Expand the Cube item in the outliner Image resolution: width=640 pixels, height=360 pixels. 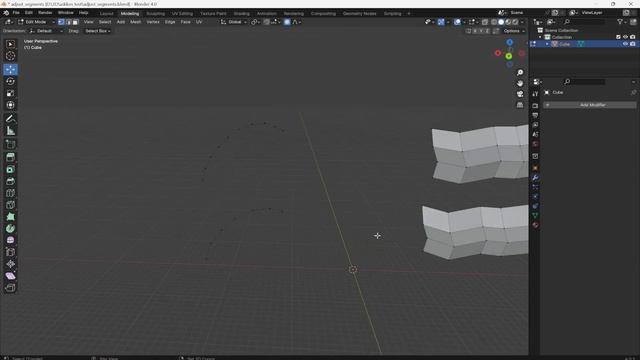tap(547, 44)
